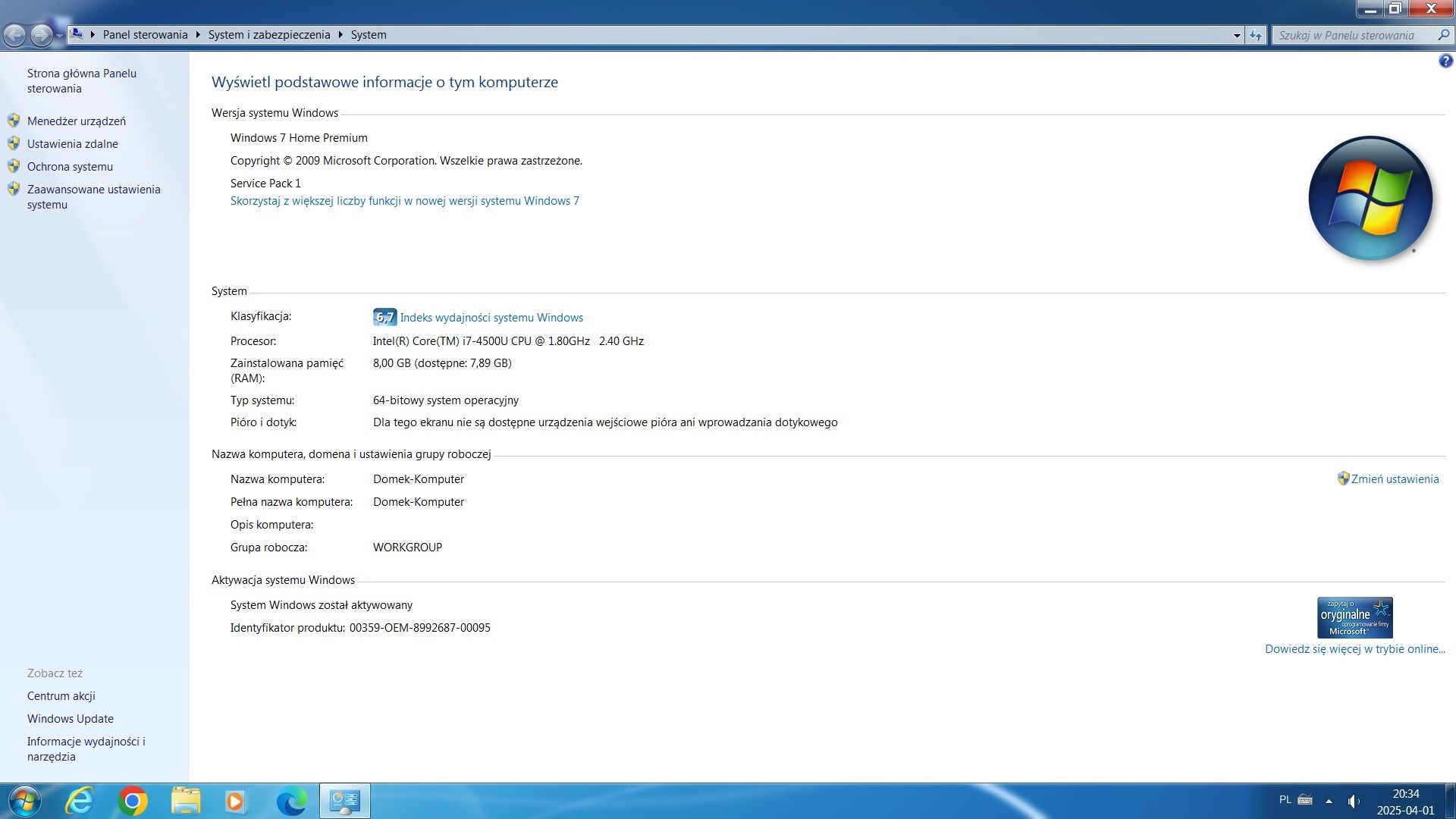Show hidden tray icons arrow
This screenshot has height=819, width=1456.
[1329, 801]
